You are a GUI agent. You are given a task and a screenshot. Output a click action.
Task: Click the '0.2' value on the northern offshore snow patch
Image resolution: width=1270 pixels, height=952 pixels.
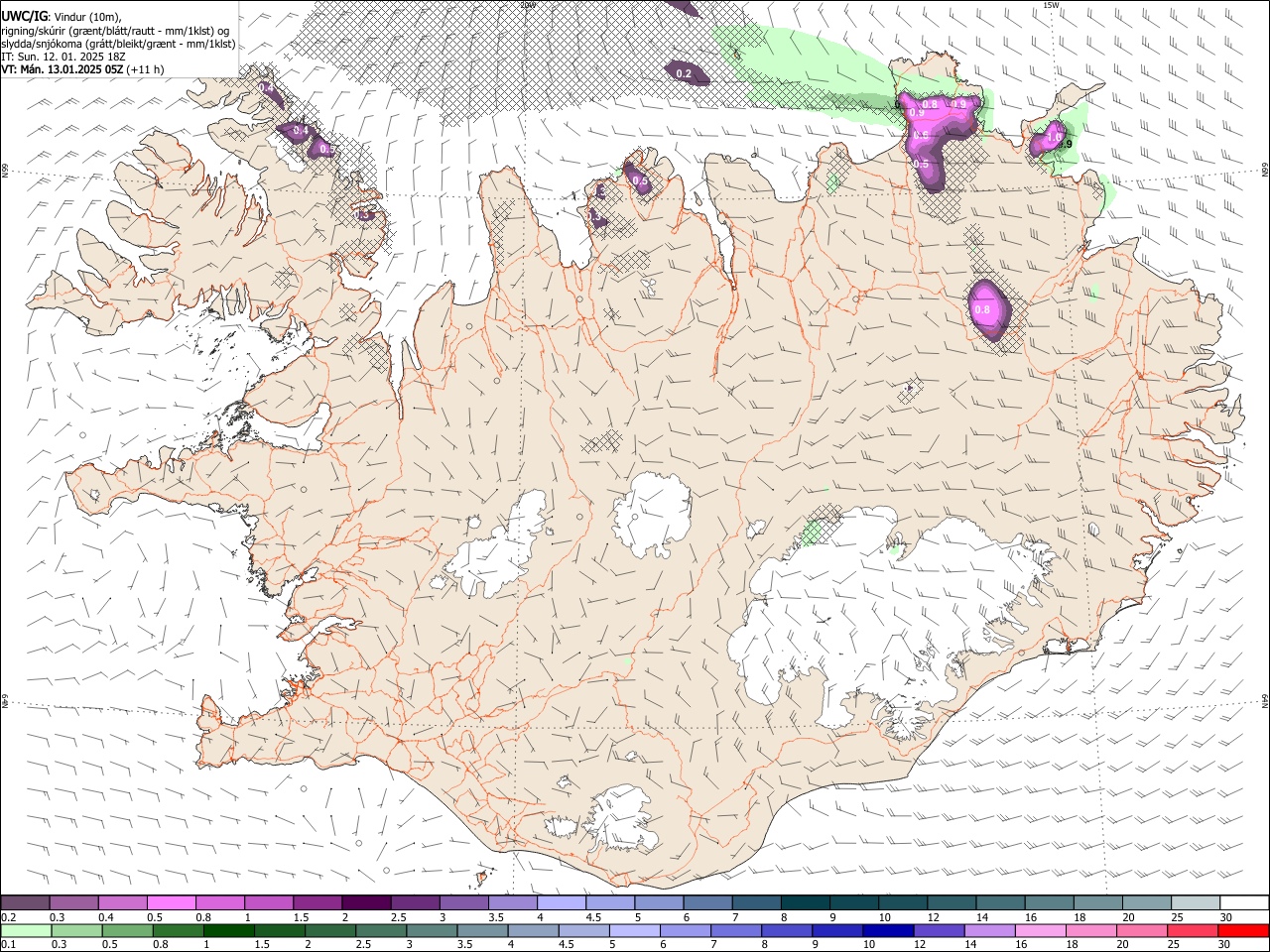pyautogui.click(x=684, y=73)
